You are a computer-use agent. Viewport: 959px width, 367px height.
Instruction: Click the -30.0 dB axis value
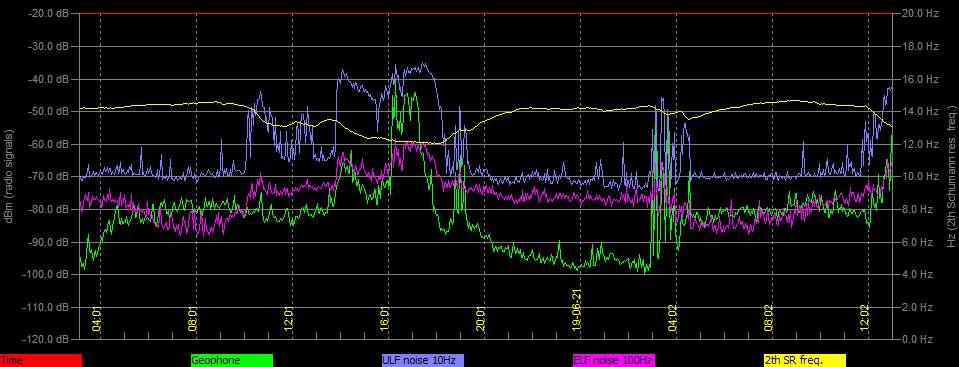(49, 46)
